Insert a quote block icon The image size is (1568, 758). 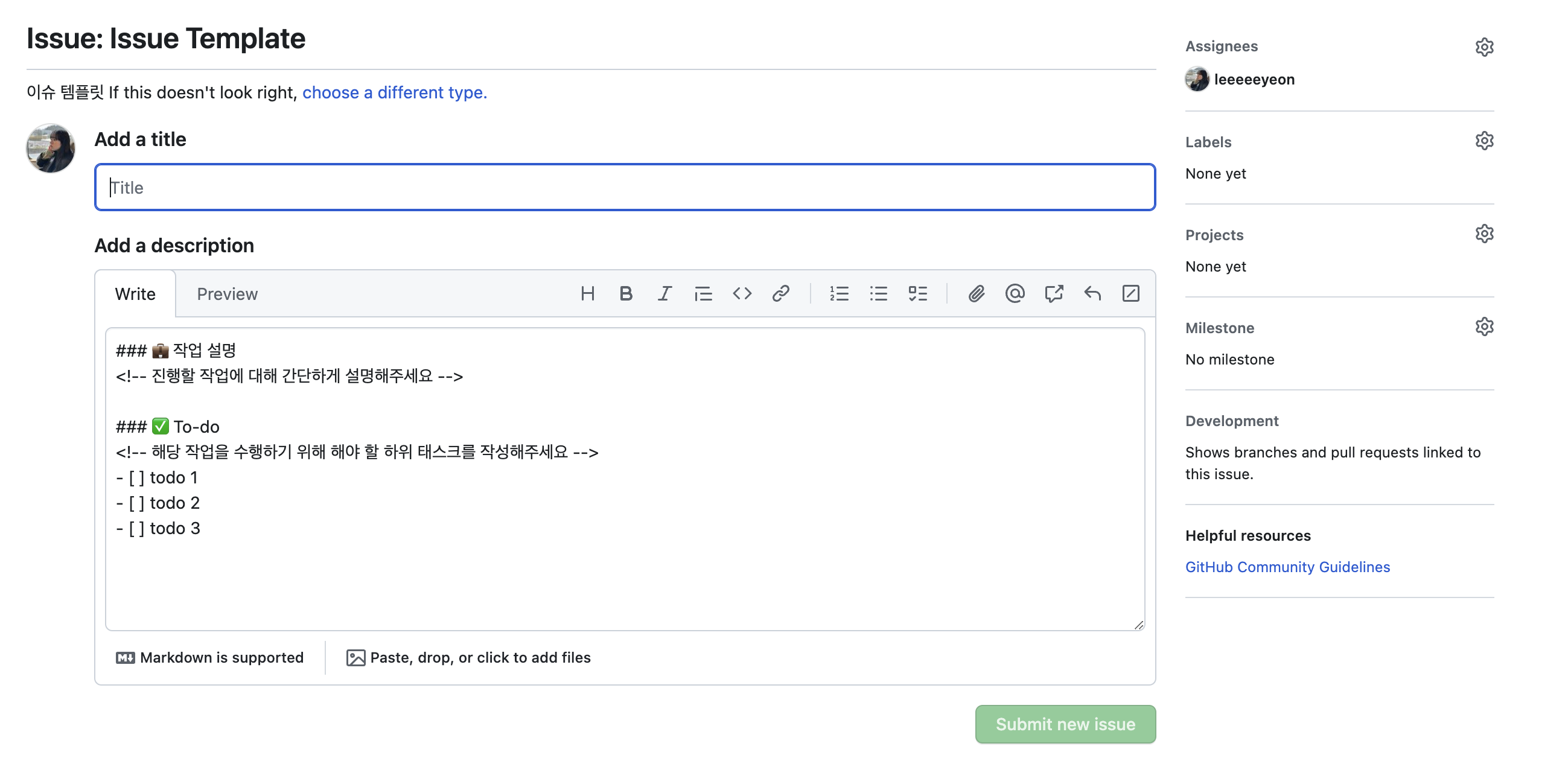pyautogui.click(x=703, y=294)
